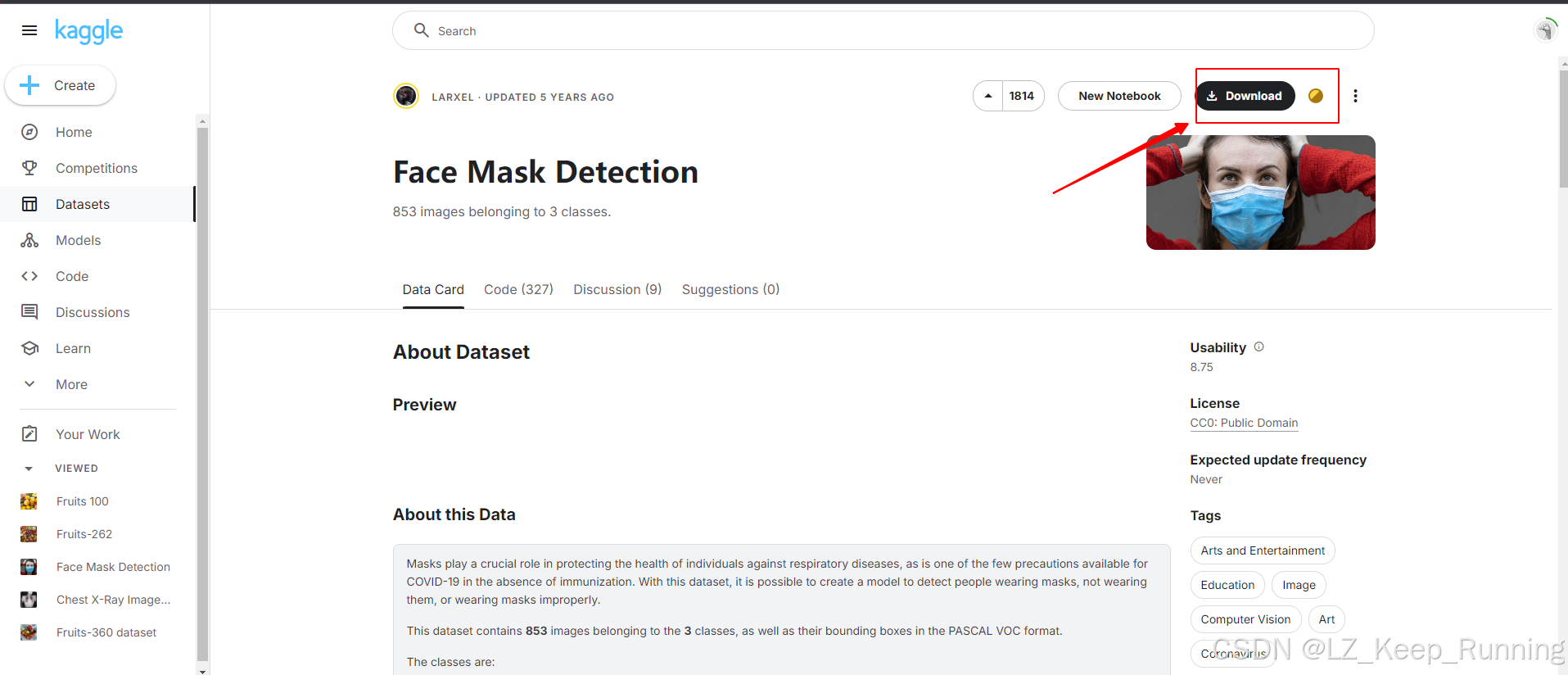The width and height of the screenshot is (1568, 675).
Task: Click the Kaggle logo
Action: [88, 31]
